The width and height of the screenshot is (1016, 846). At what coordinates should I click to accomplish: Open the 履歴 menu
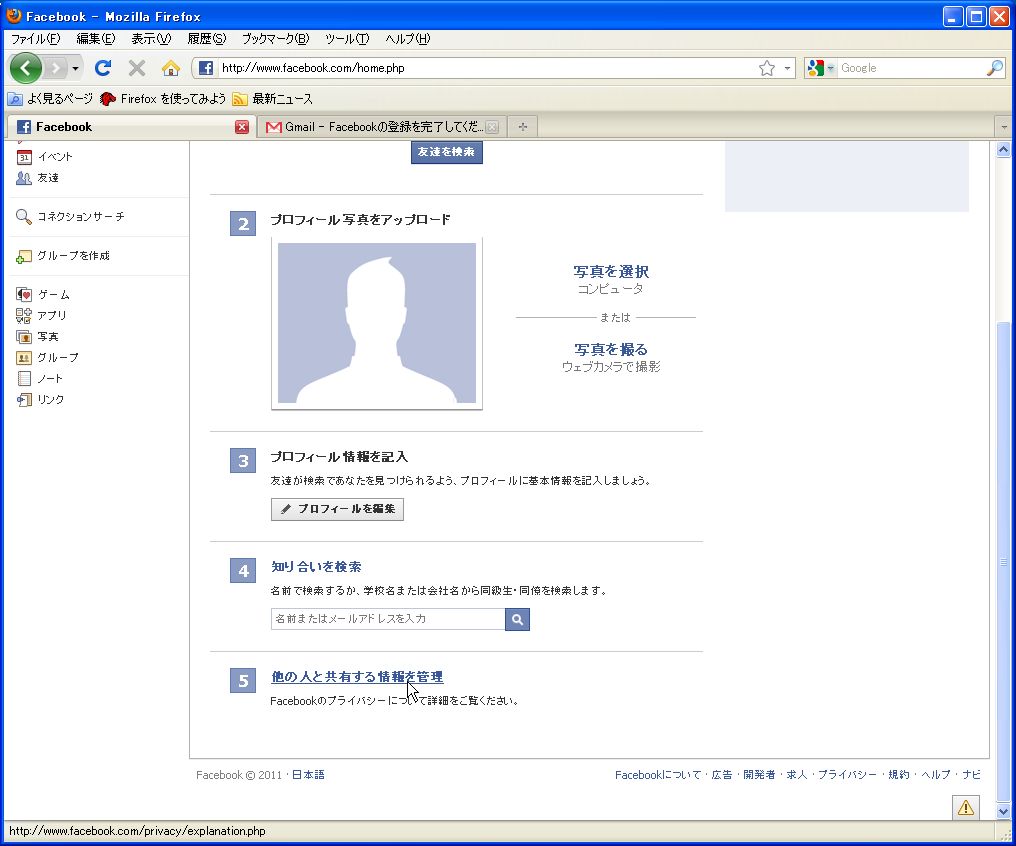tap(206, 39)
